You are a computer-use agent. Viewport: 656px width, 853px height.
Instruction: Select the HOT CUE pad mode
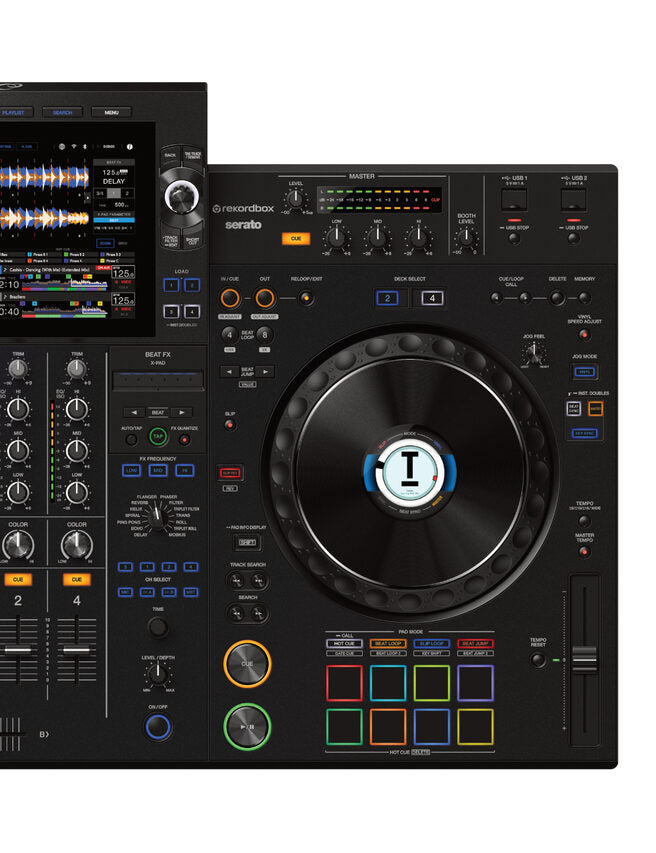[344, 643]
